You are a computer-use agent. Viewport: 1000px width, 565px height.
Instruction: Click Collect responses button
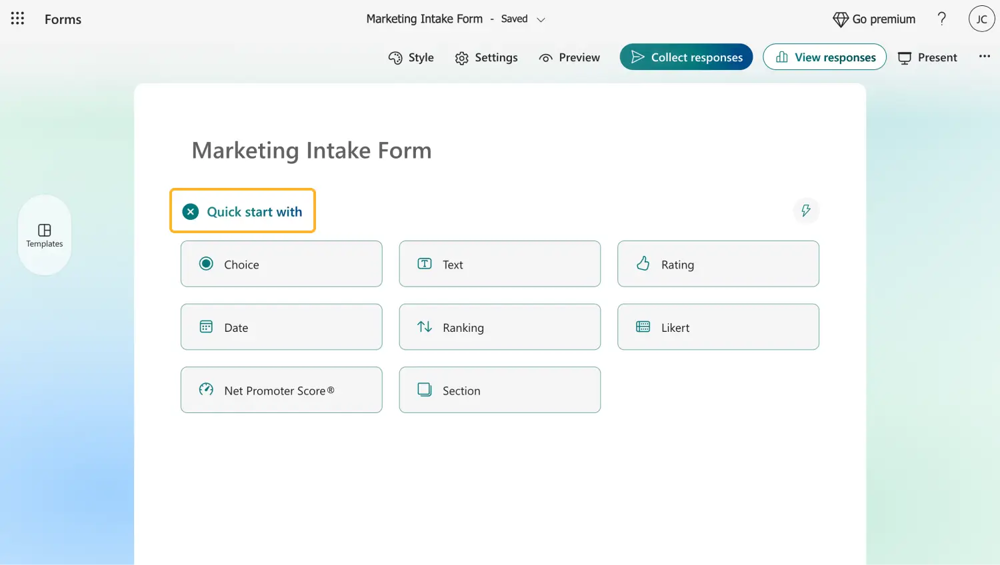click(686, 57)
